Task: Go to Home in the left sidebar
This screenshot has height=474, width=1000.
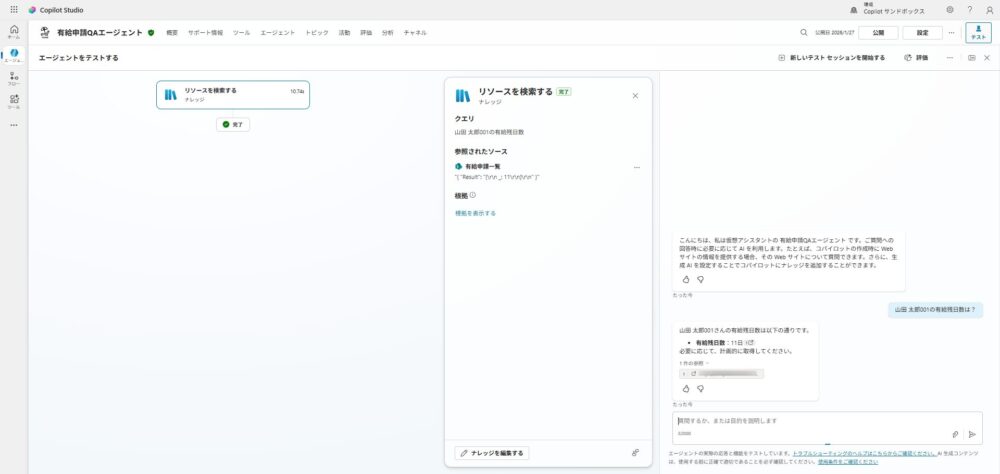Action: click(x=14, y=32)
